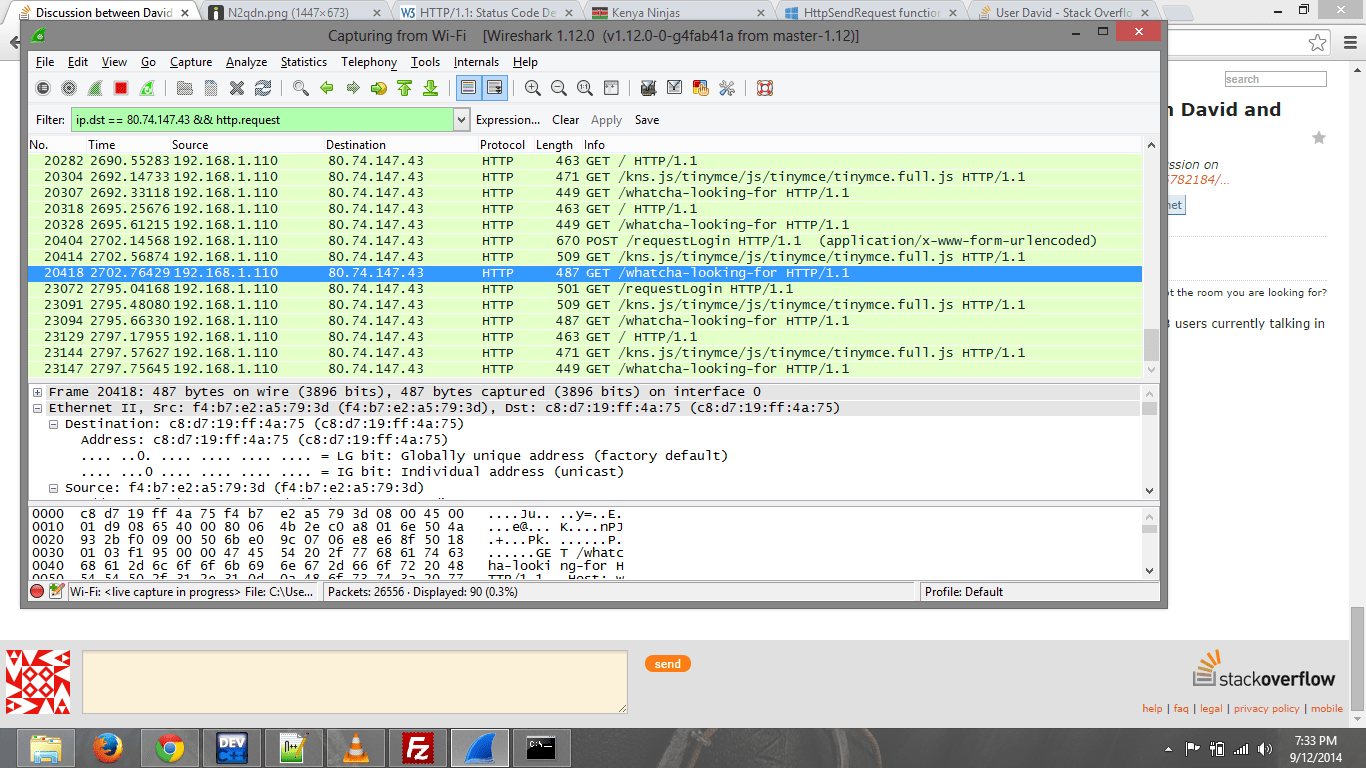The height and width of the screenshot is (768, 1366).
Task: Open capture file properties status icon
Action: [56, 591]
